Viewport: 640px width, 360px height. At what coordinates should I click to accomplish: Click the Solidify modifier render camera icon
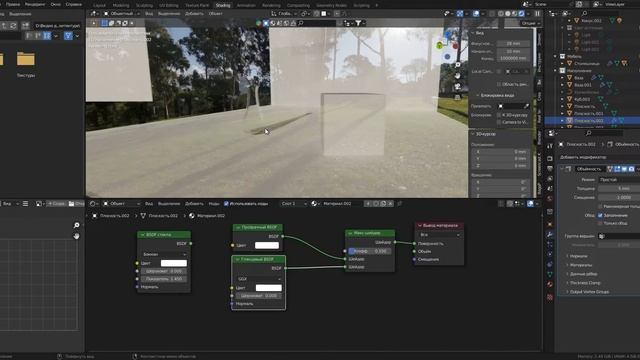[631, 169]
